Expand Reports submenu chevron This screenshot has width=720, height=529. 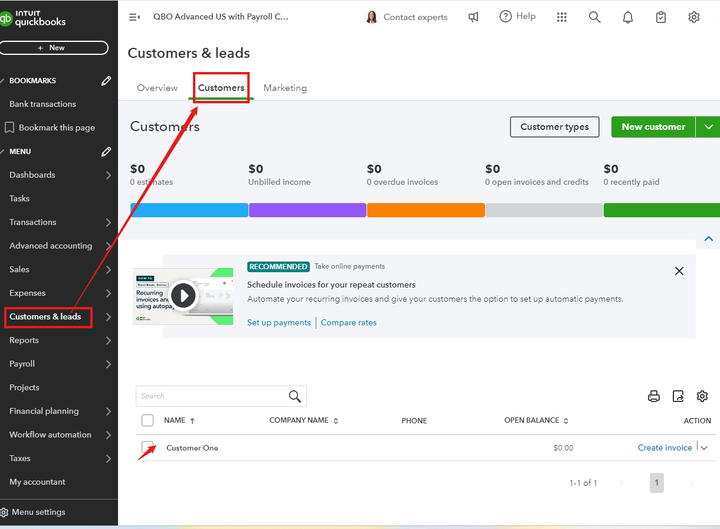tap(108, 340)
